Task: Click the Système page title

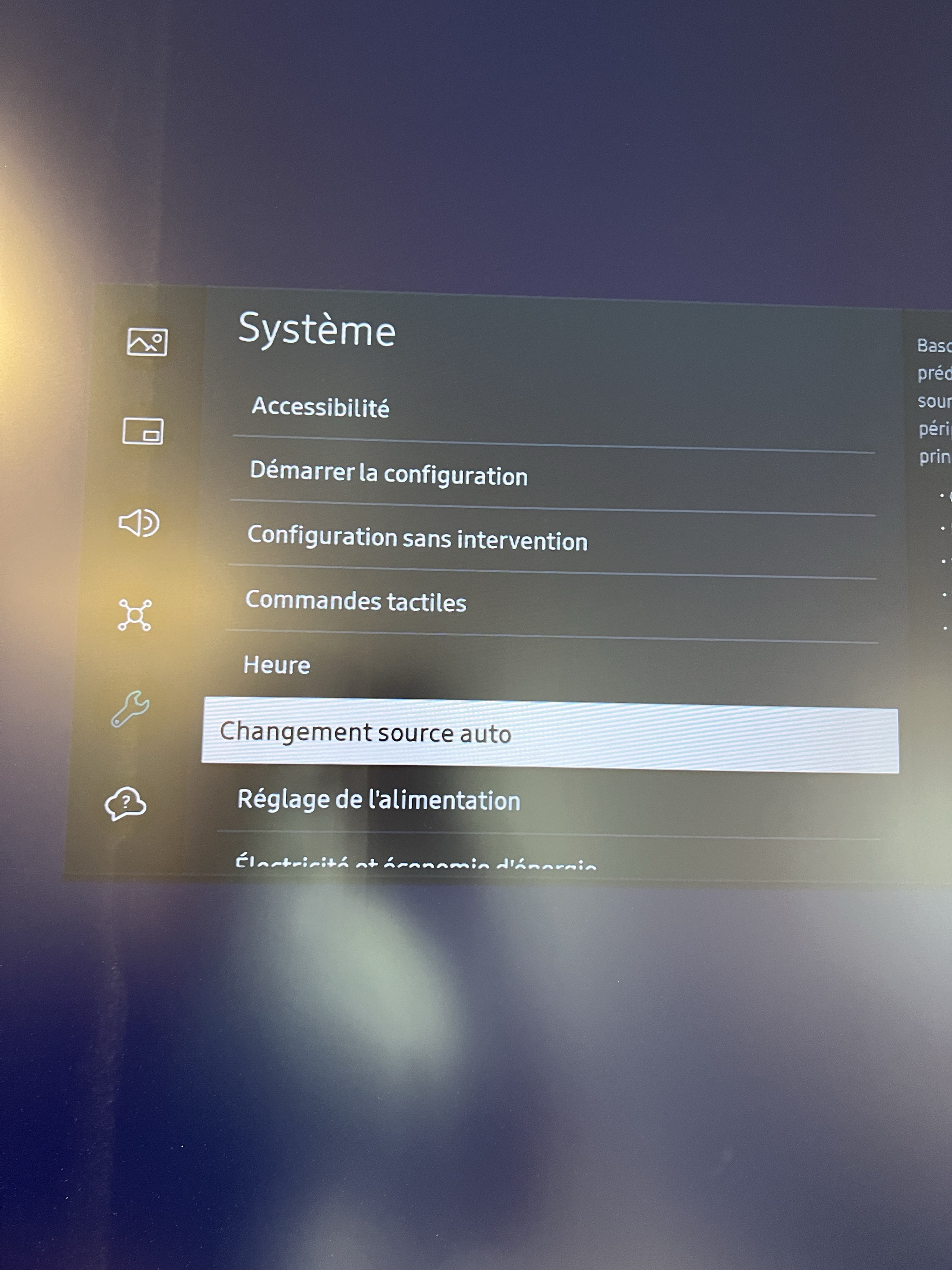Action: [317, 330]
